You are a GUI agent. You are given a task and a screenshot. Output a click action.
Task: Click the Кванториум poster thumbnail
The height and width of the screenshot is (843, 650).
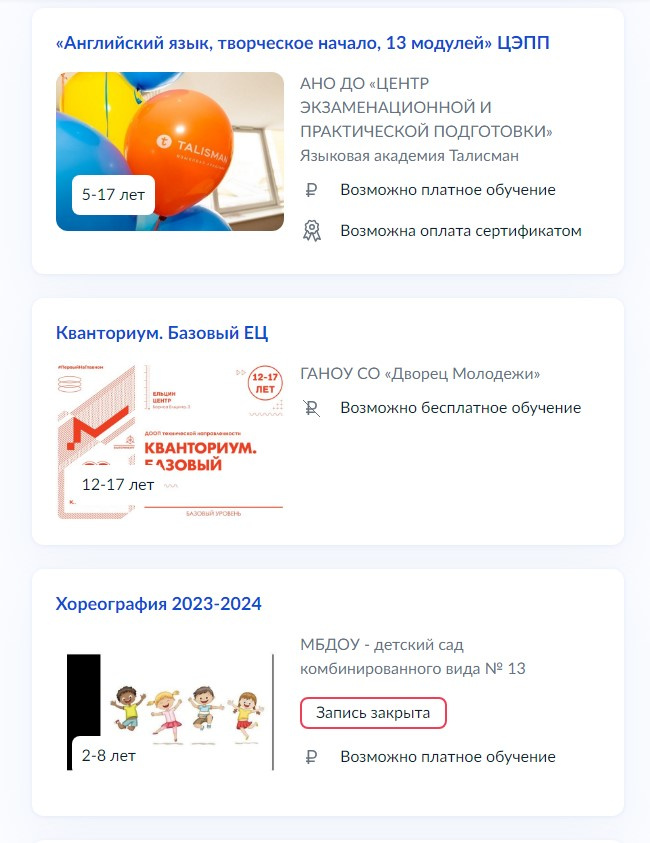coord(170,441)
